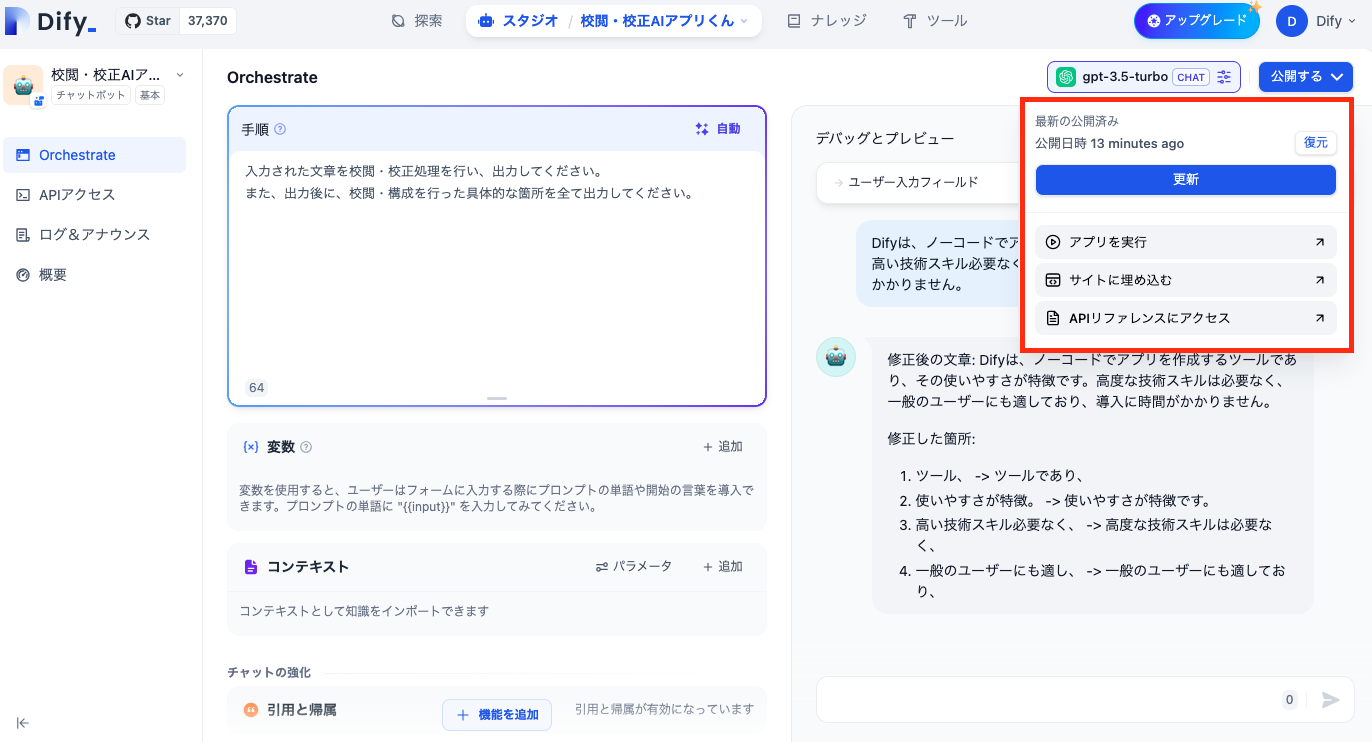The width and height of the screenshot is (1372, 742).
Task: Click the robot app icon in sidebar
Action: pyautogui.click(x=23, y=85)
